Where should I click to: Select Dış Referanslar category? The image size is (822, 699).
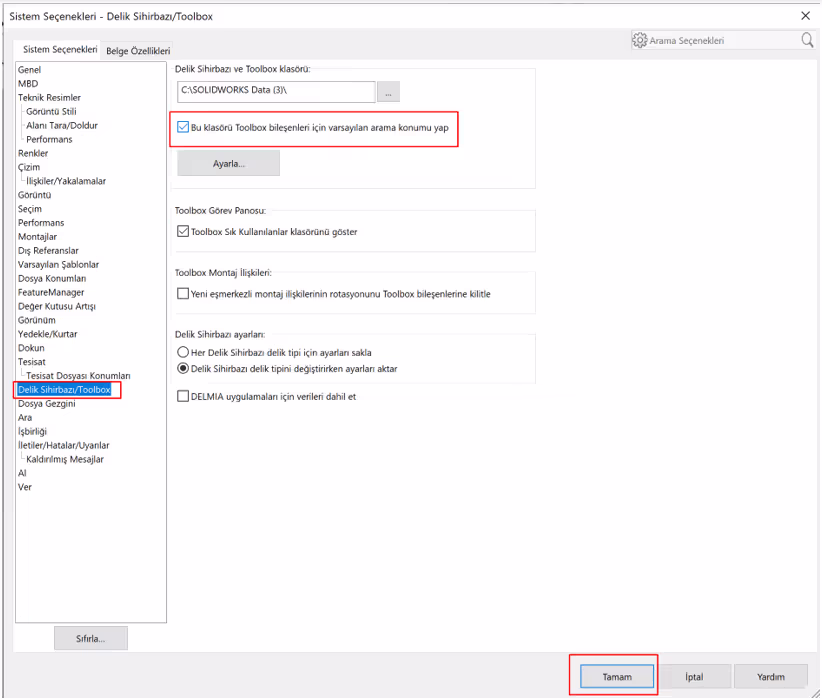48,250
